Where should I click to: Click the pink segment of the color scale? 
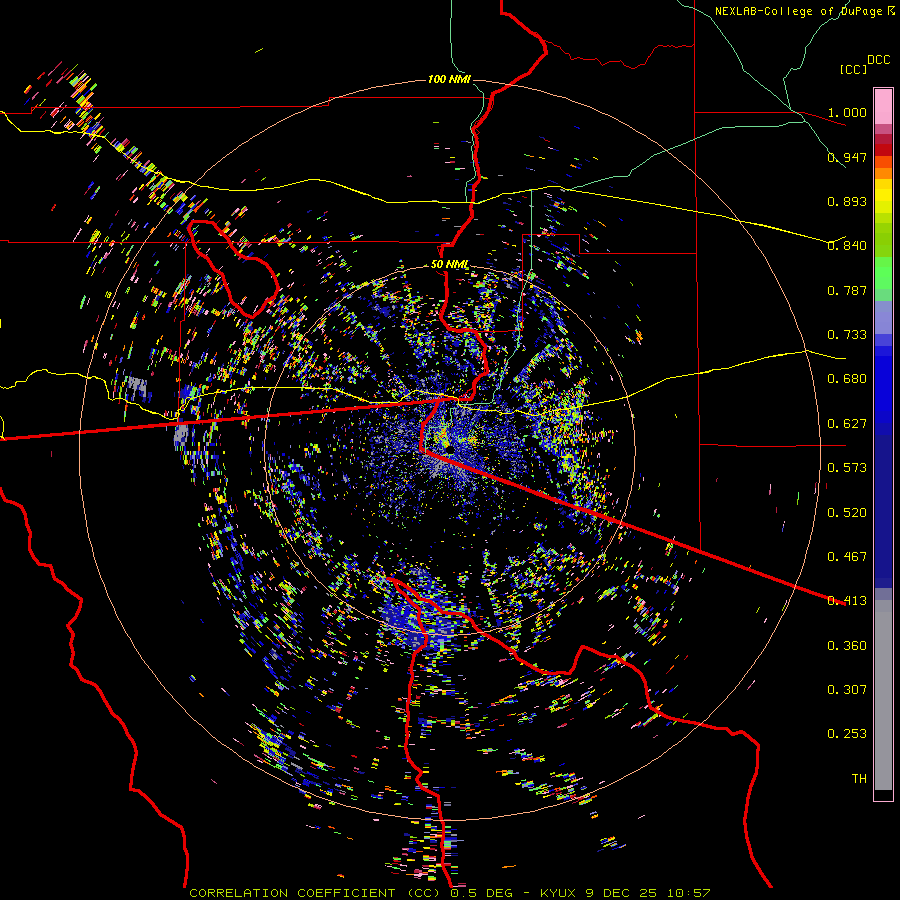(883, 107)
